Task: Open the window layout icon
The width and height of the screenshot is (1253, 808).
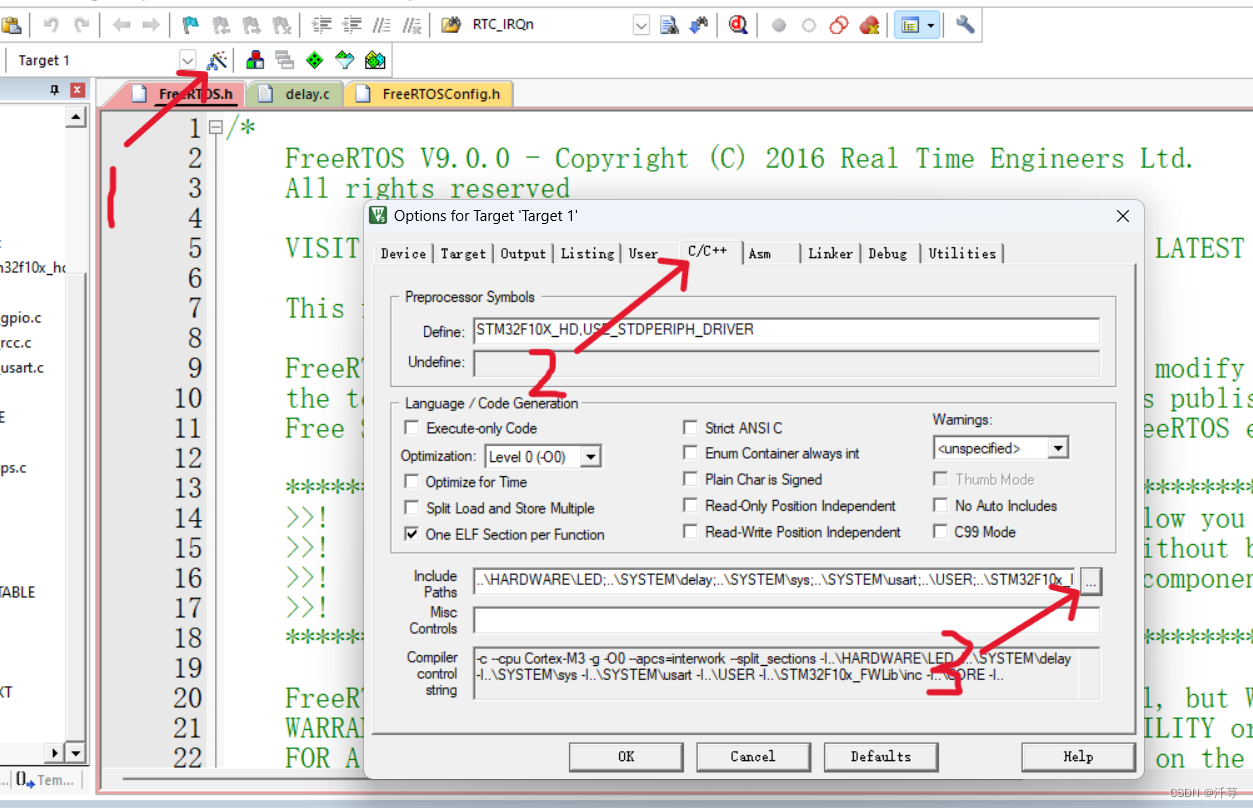Action: click(909, 25)
